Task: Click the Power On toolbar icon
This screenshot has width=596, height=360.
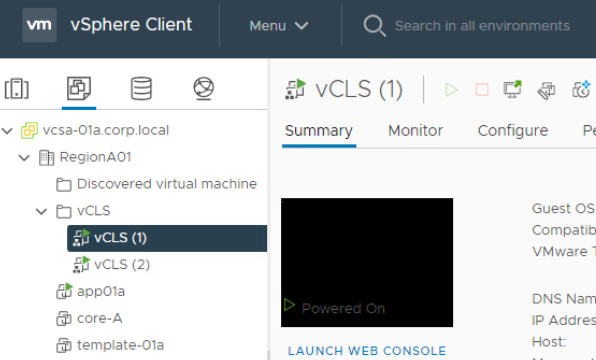Action: point(451,90)
